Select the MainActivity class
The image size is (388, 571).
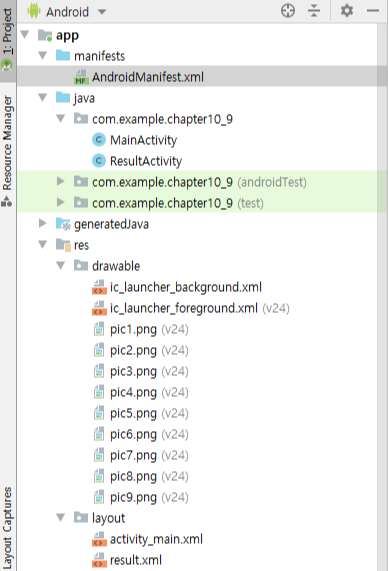click(x=144, y=140)
